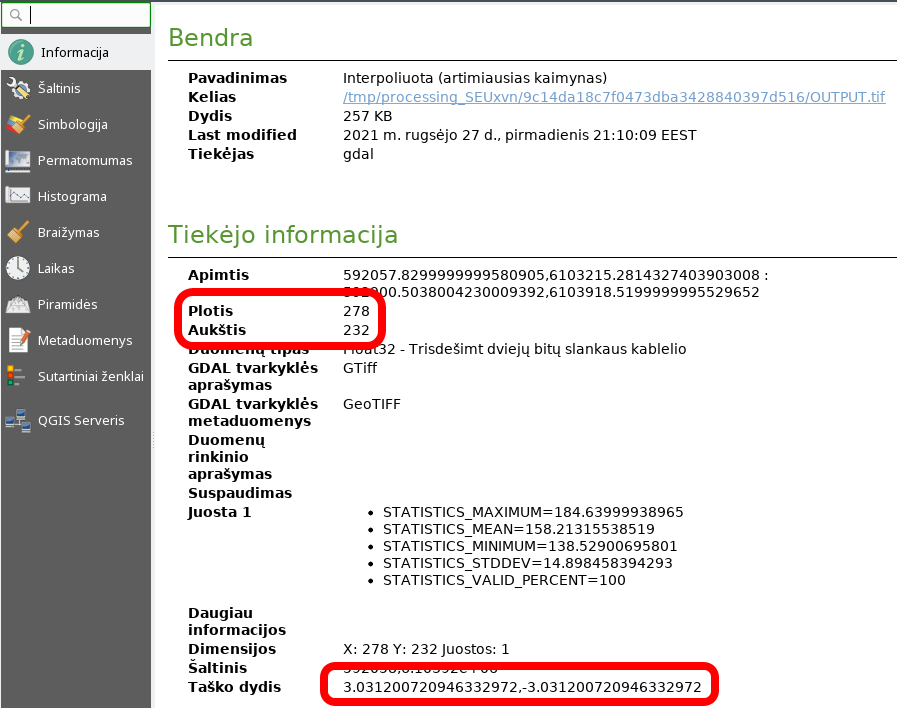The image size is (897, 708).
Task: Click the STATISTICS_VALID_PERCENT=100 entry
Action: (504, 580)
